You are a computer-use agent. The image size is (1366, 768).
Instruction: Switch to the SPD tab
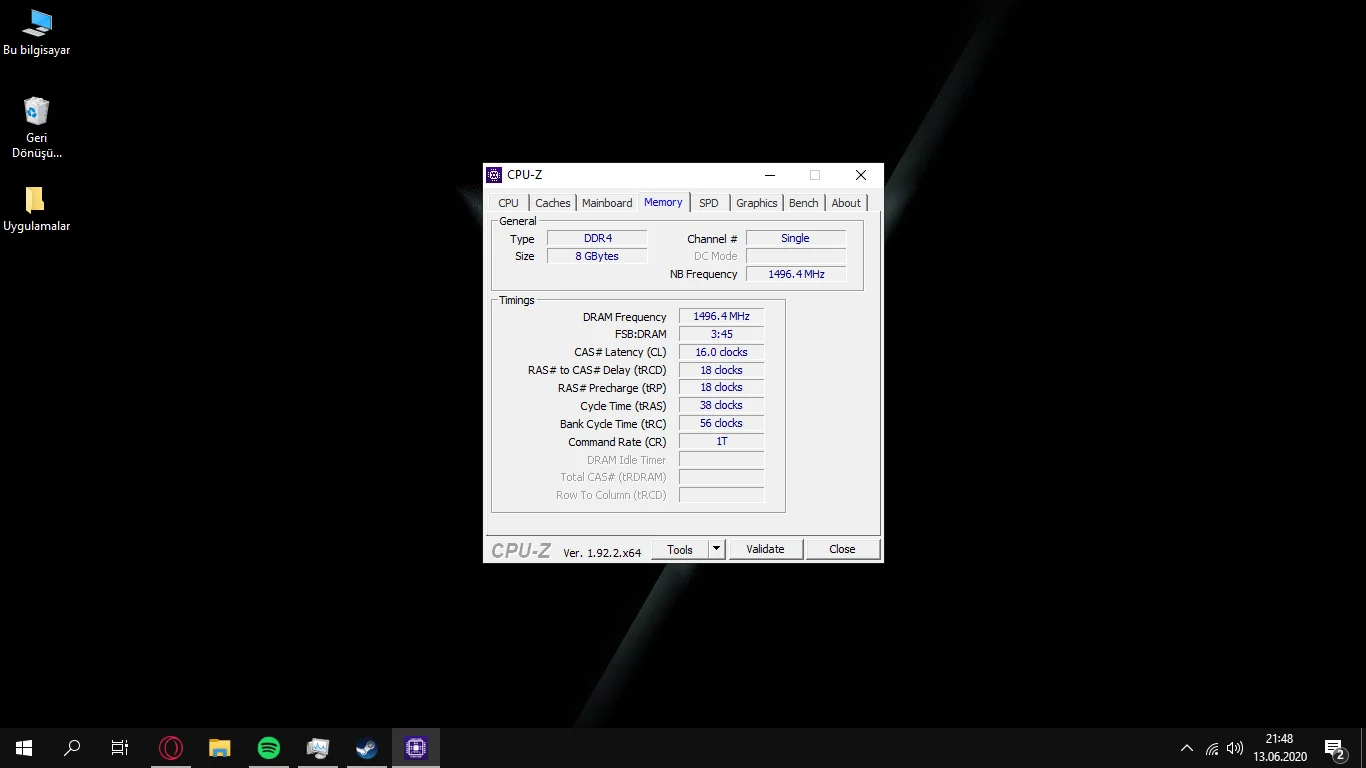[x=709, y=202]
